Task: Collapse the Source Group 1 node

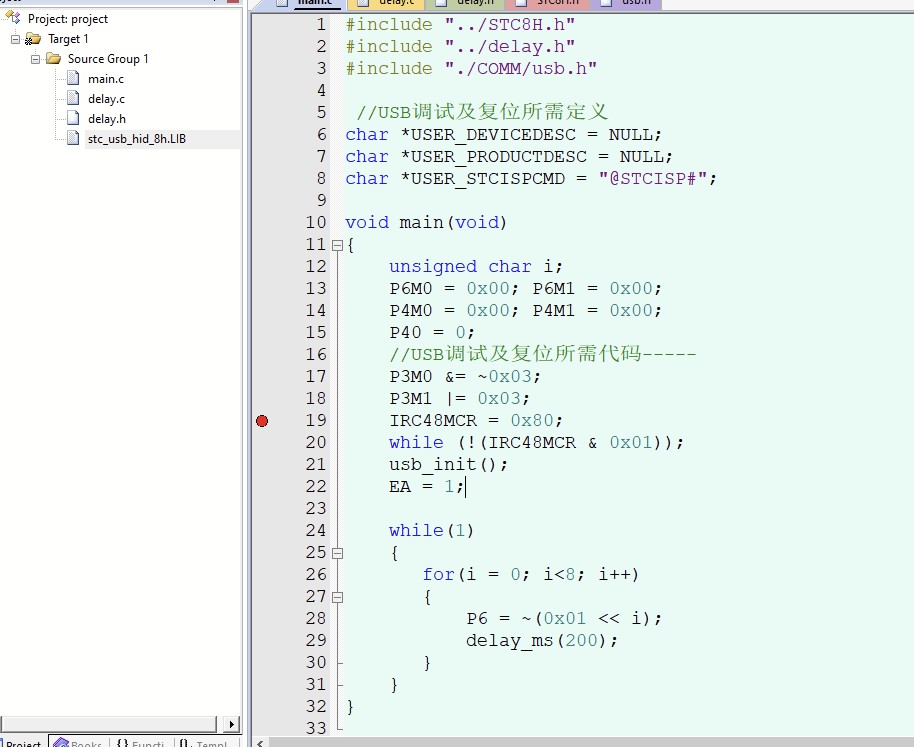Action: tap(36, 59)
